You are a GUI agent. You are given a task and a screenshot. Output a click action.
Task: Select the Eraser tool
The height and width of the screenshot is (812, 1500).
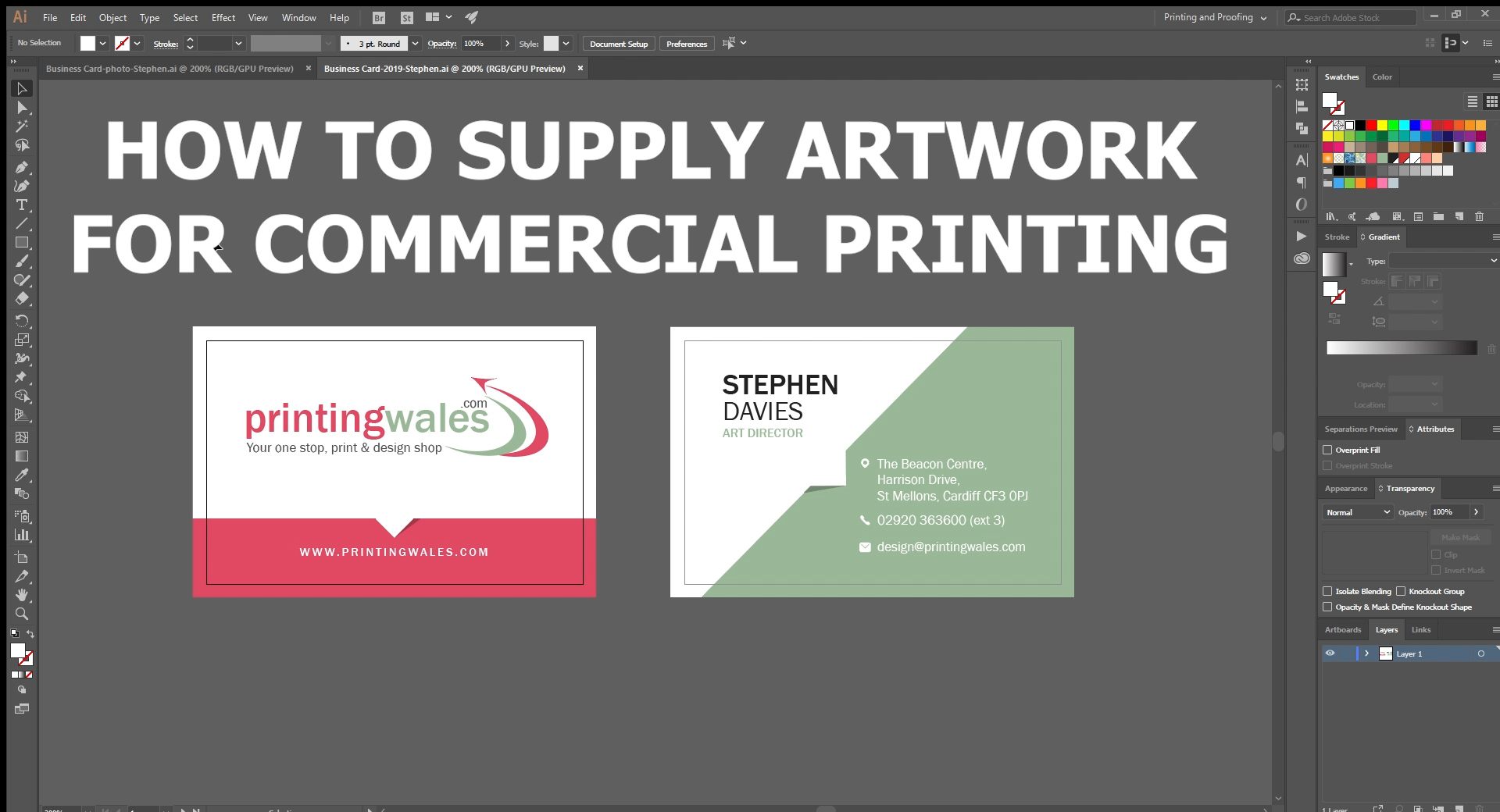(x=22, y=299)
